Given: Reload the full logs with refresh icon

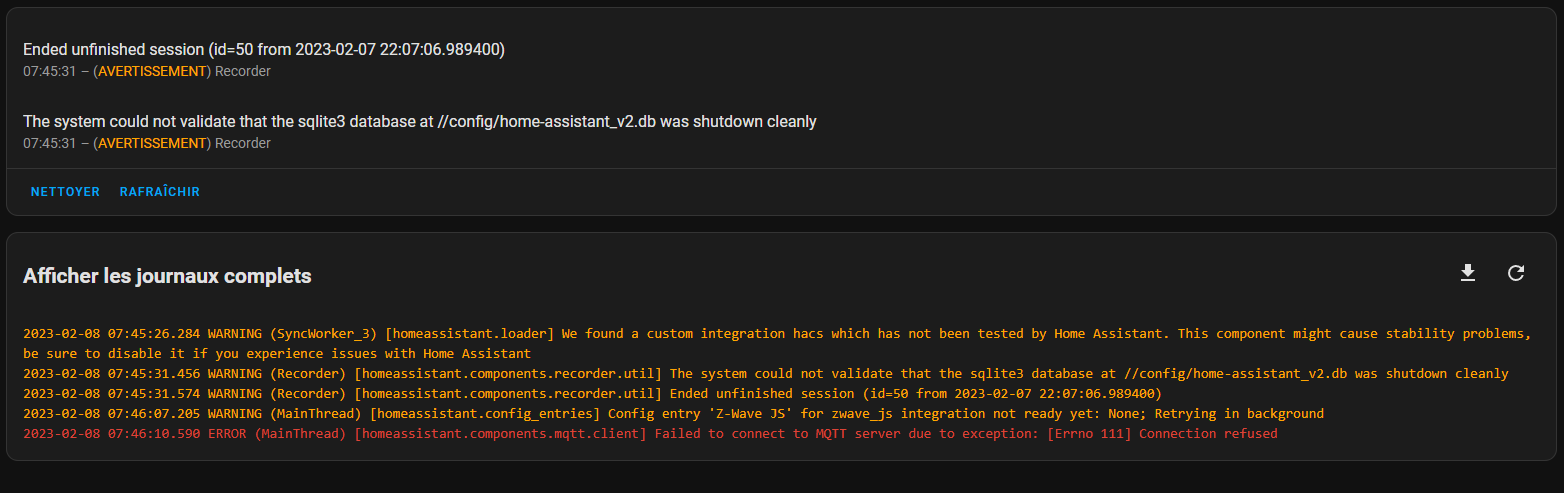Looking at the screenshot, I should coord(1516,273).
